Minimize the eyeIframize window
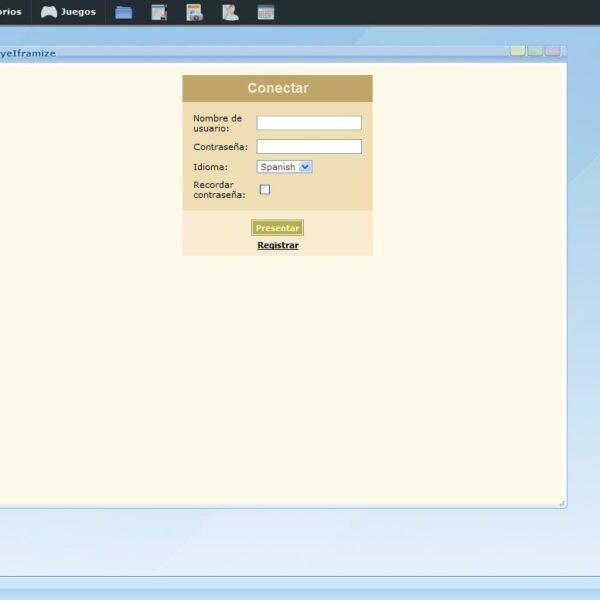The width and height of the screenshot is (600, 600). pyautogui.click(x=517, y=51)
